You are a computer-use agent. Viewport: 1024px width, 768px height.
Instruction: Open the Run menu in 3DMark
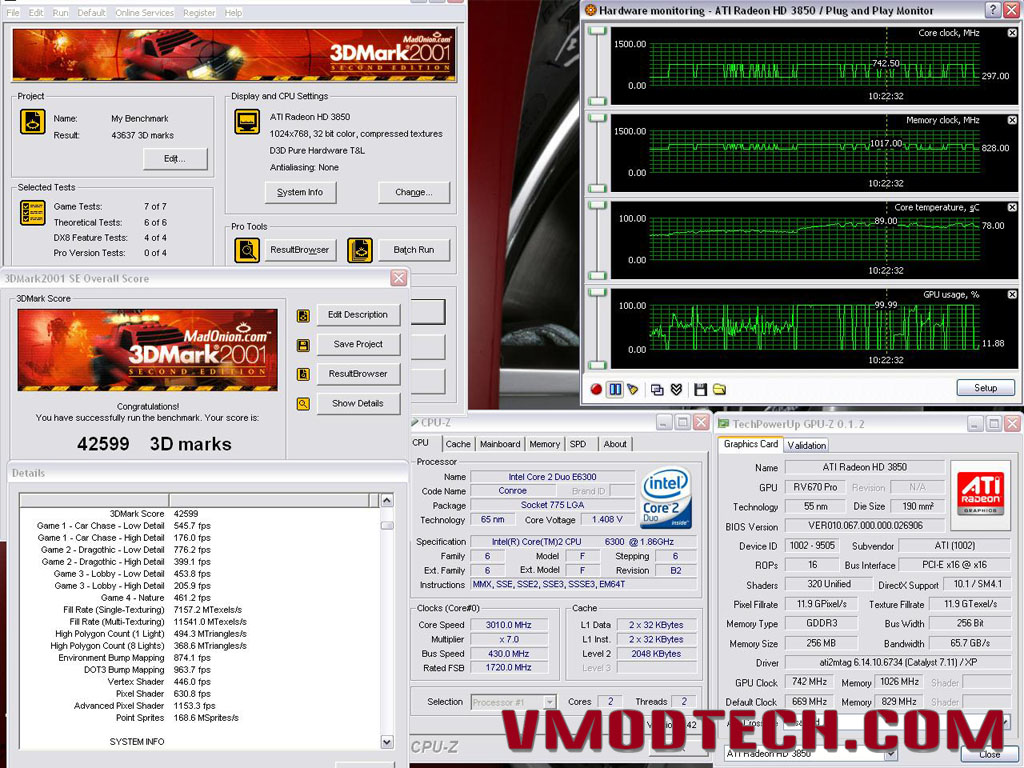tap(60, 12)
